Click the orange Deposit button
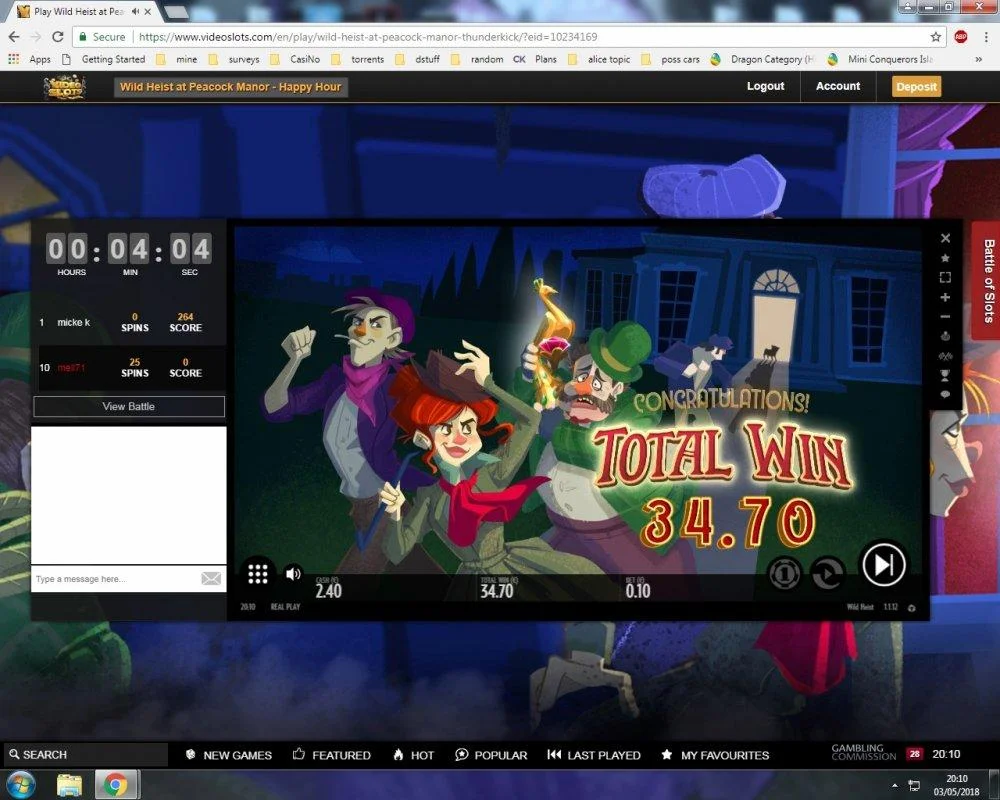 (916, 87)
